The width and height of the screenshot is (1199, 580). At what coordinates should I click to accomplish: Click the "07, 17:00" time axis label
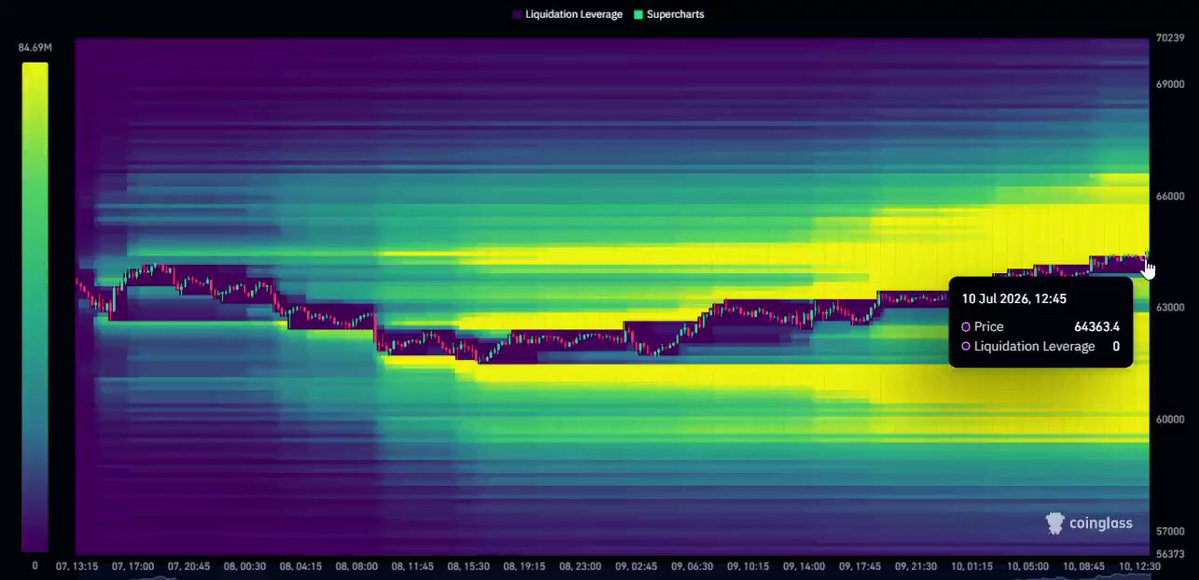(x=133, y=567)
